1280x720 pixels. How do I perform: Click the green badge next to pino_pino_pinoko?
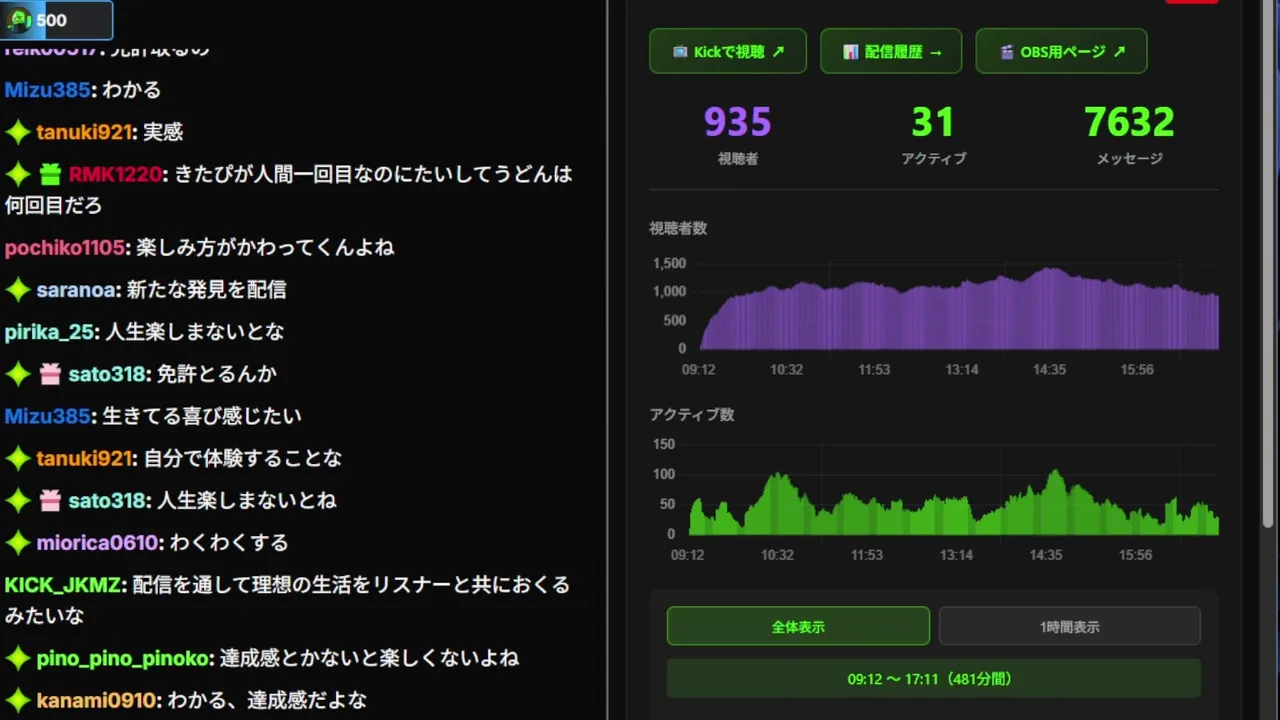[x=17, y=658]
